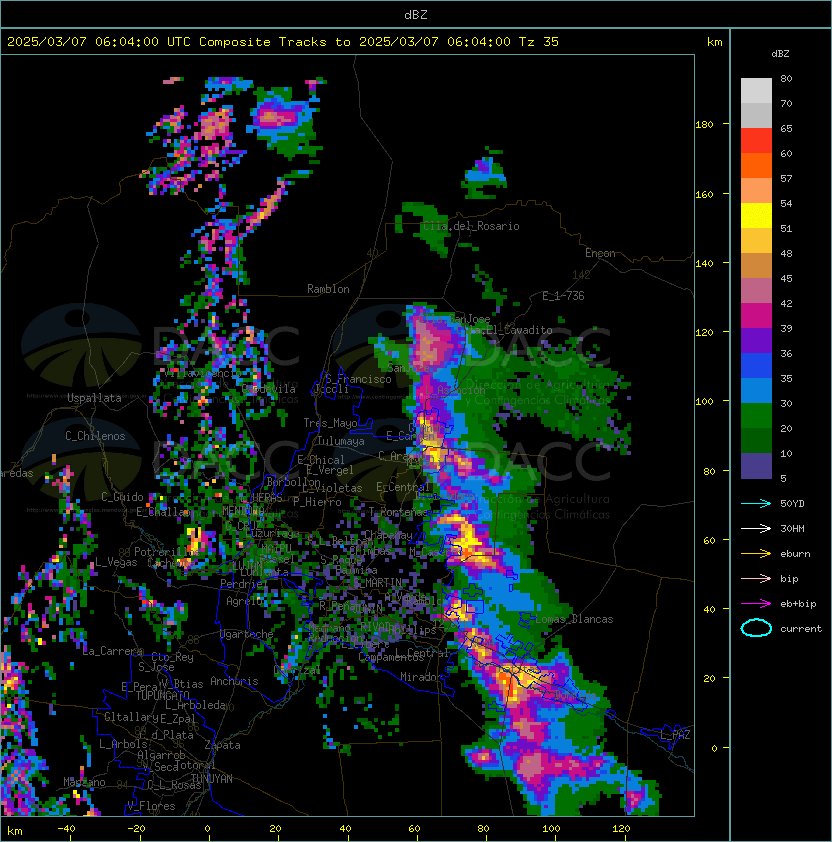The width and height of the screenshot is (832, 842).
Task: Select the light blue 30–35 dBZ swatch
Action: [x=756, y=390]
